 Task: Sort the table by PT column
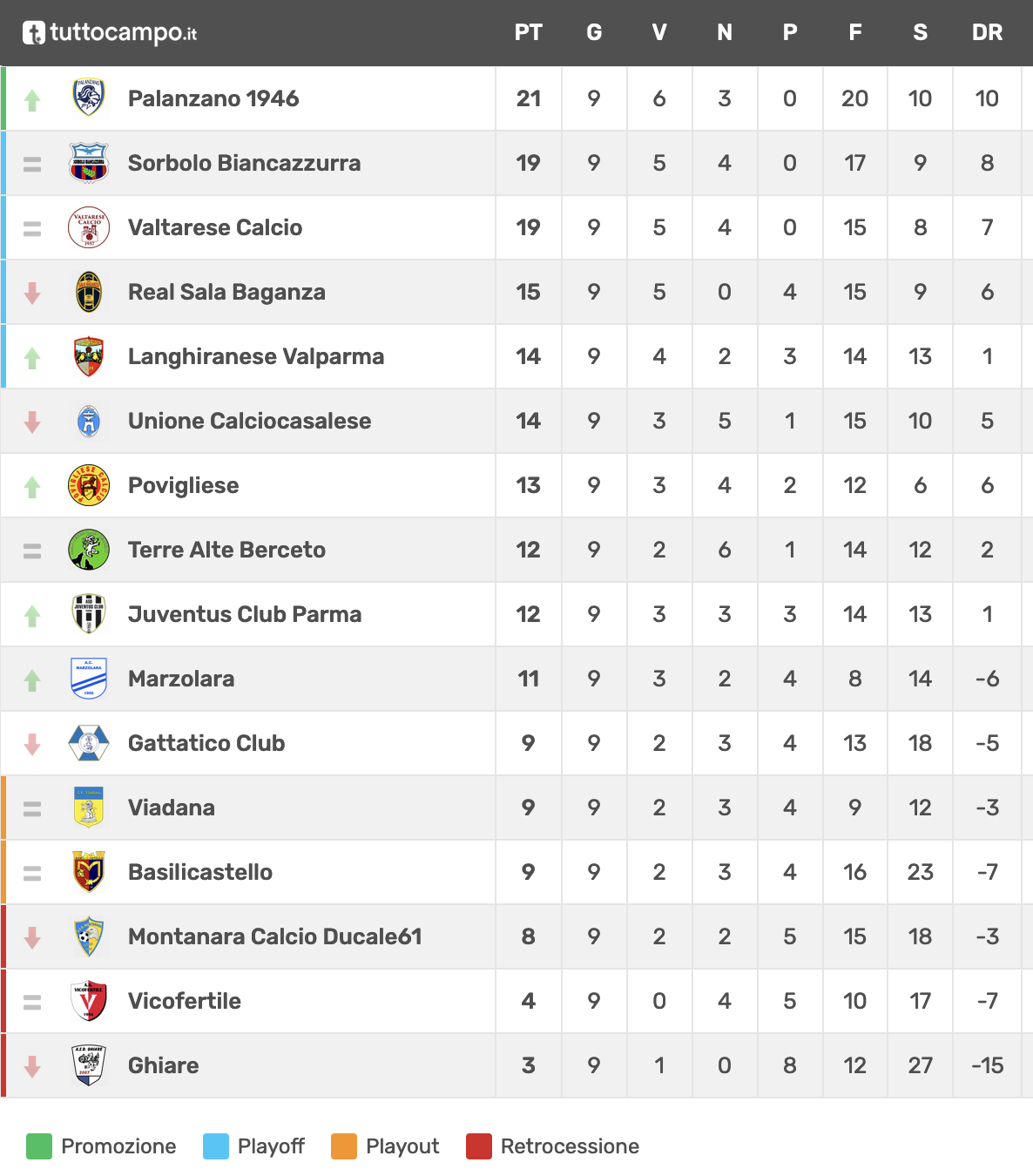(x=529, y=33)
